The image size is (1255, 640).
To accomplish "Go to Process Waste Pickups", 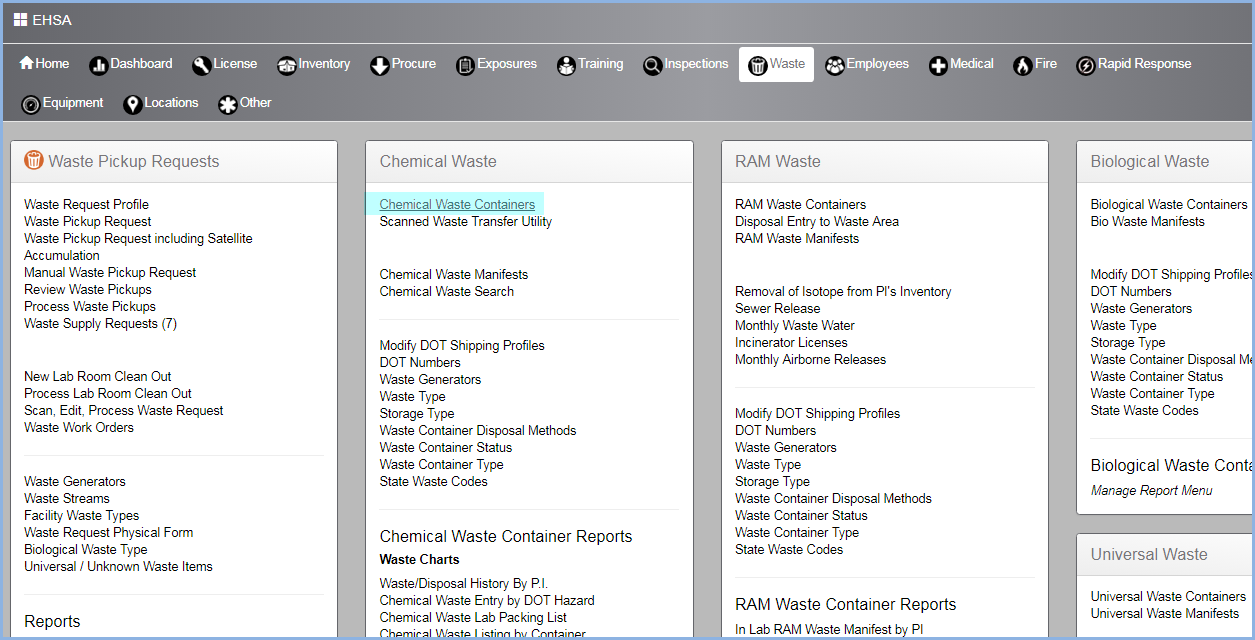I will point(90,307).
